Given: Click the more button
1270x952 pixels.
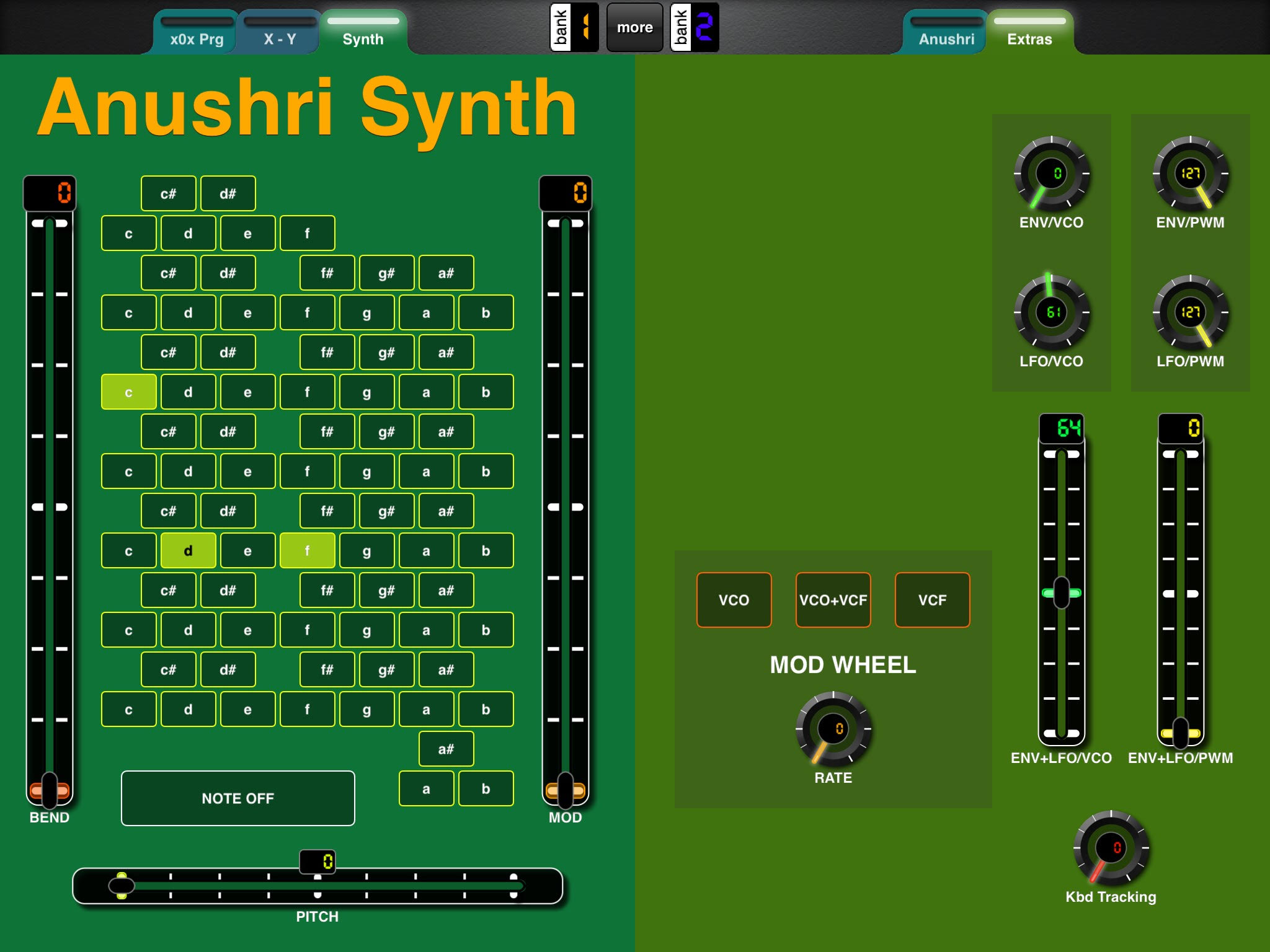Looking at the screenshot, I should coord(634,27).
